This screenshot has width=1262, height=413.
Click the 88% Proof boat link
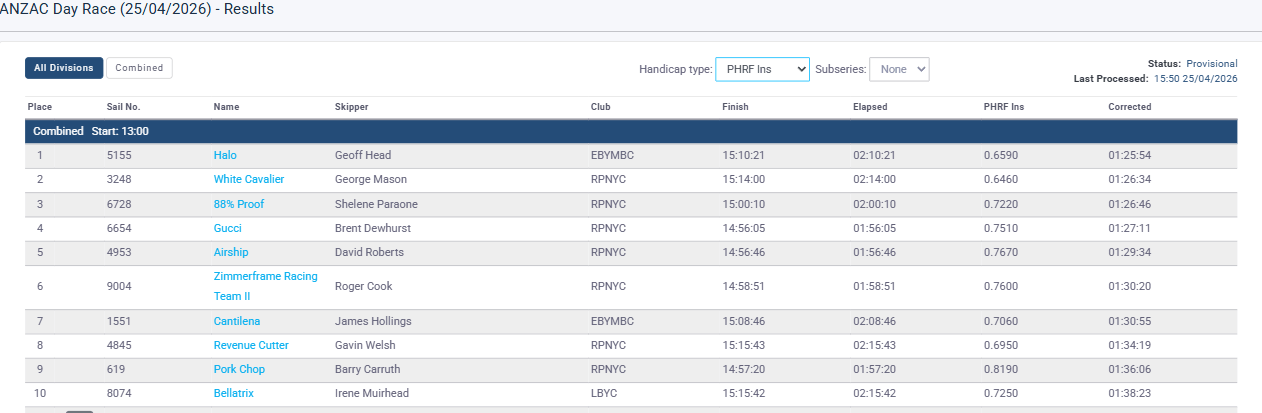tap(239, 204)
